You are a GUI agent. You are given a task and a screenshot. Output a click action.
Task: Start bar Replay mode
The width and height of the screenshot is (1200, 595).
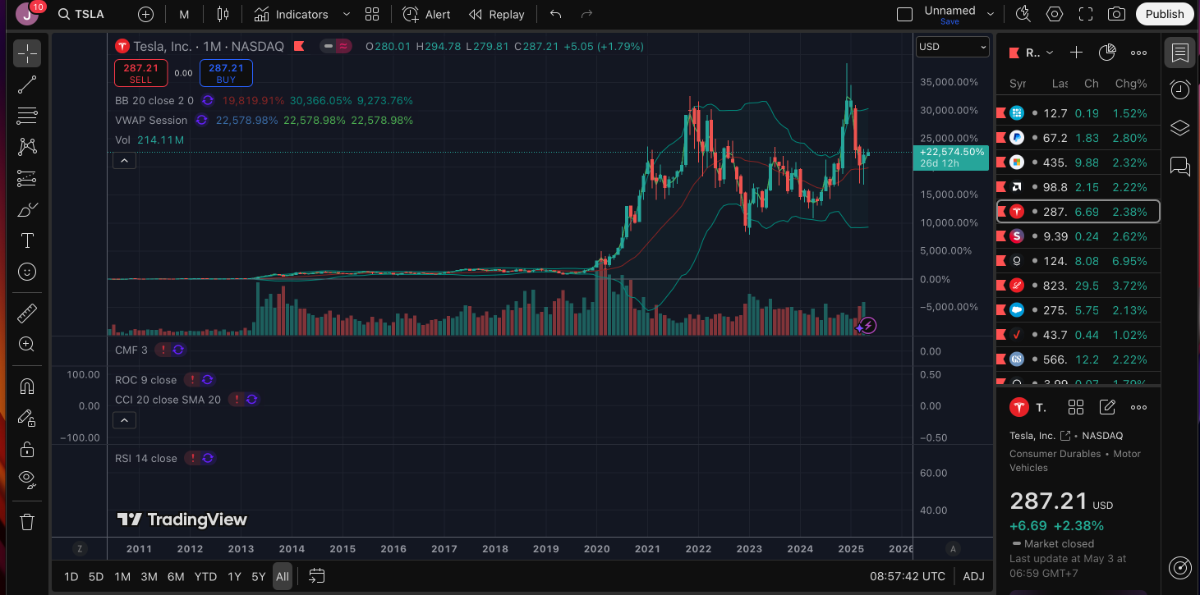pyautogui.click(x=496, y=14)
